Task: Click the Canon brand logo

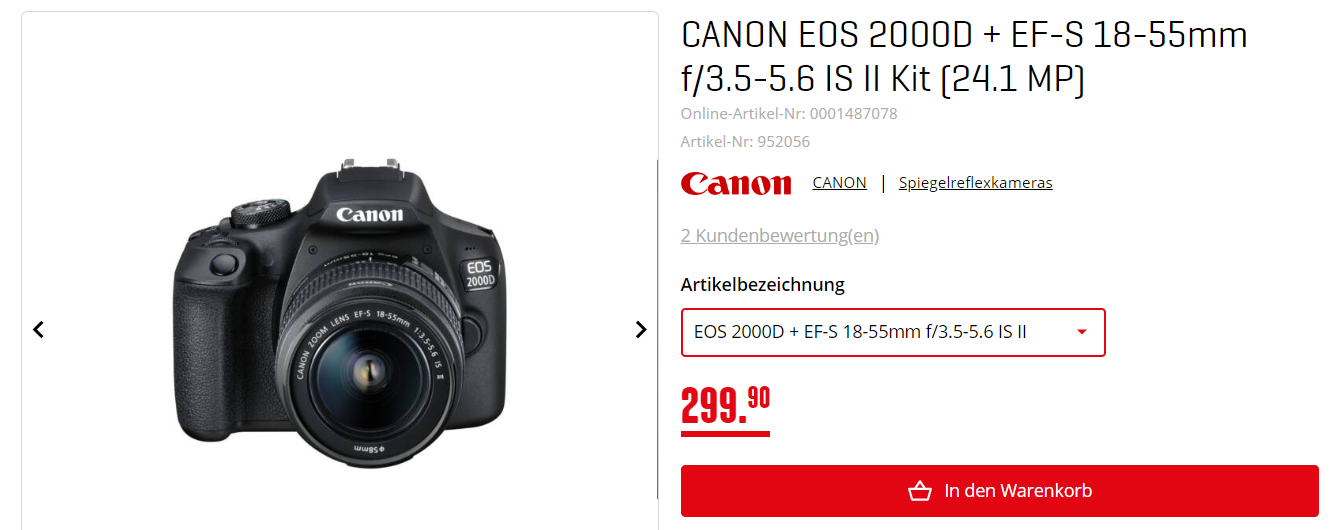Action: pos(736,183)
